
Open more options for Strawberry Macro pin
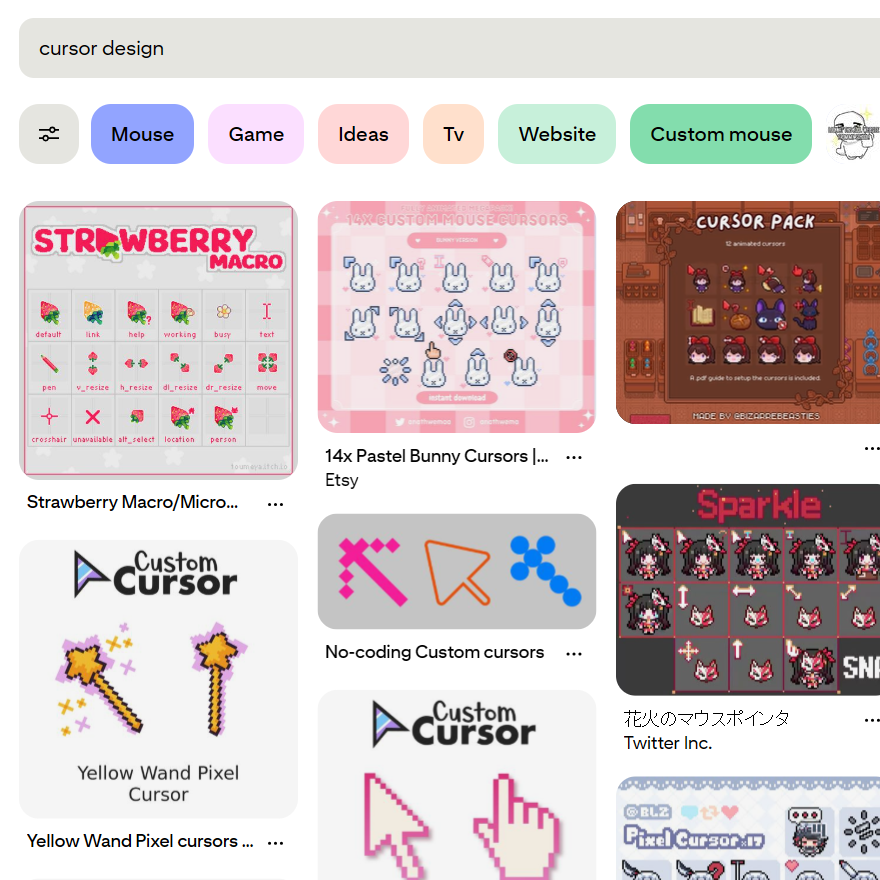click(x=275, y=504)
